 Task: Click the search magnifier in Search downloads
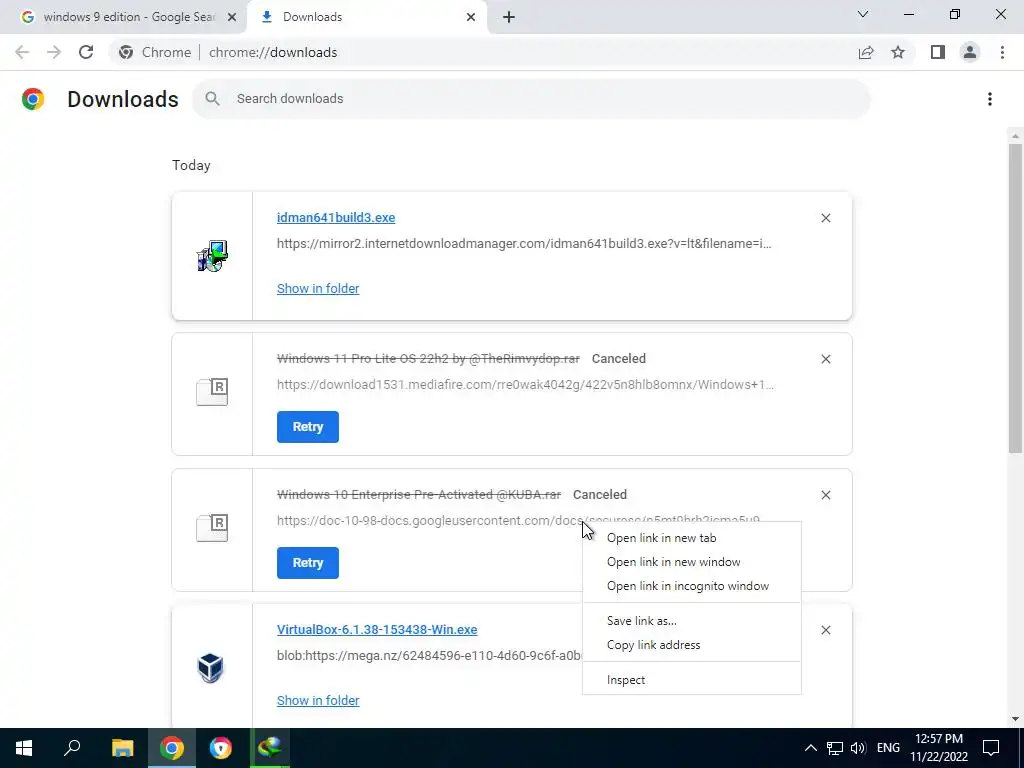tap(212, 99)
